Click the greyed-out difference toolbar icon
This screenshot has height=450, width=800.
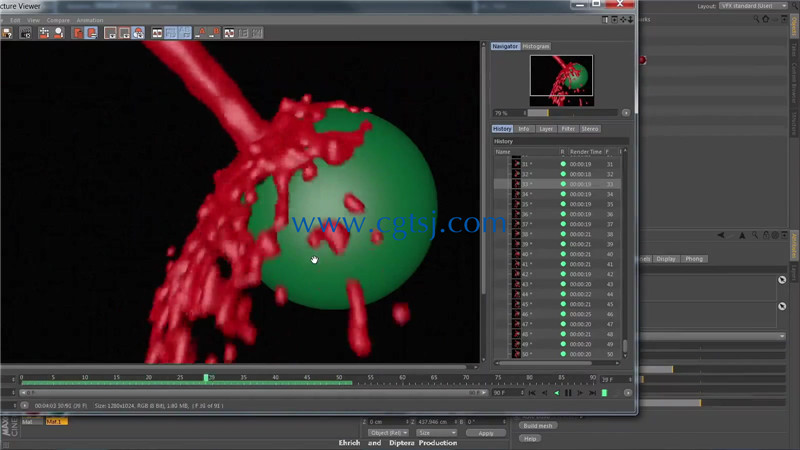(x=243, y=33)
